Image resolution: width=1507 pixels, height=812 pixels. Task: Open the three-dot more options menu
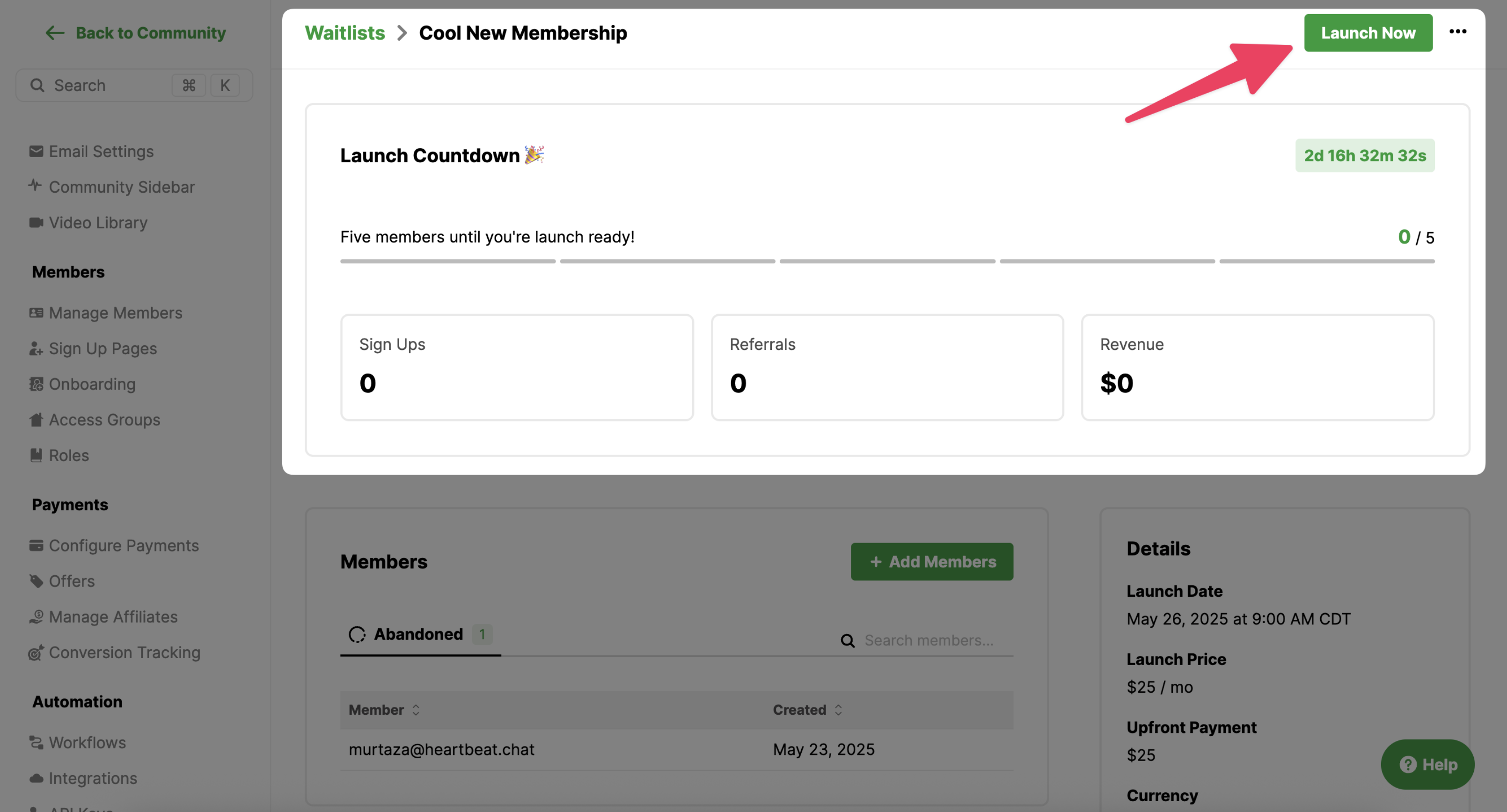pos(1457,31)
